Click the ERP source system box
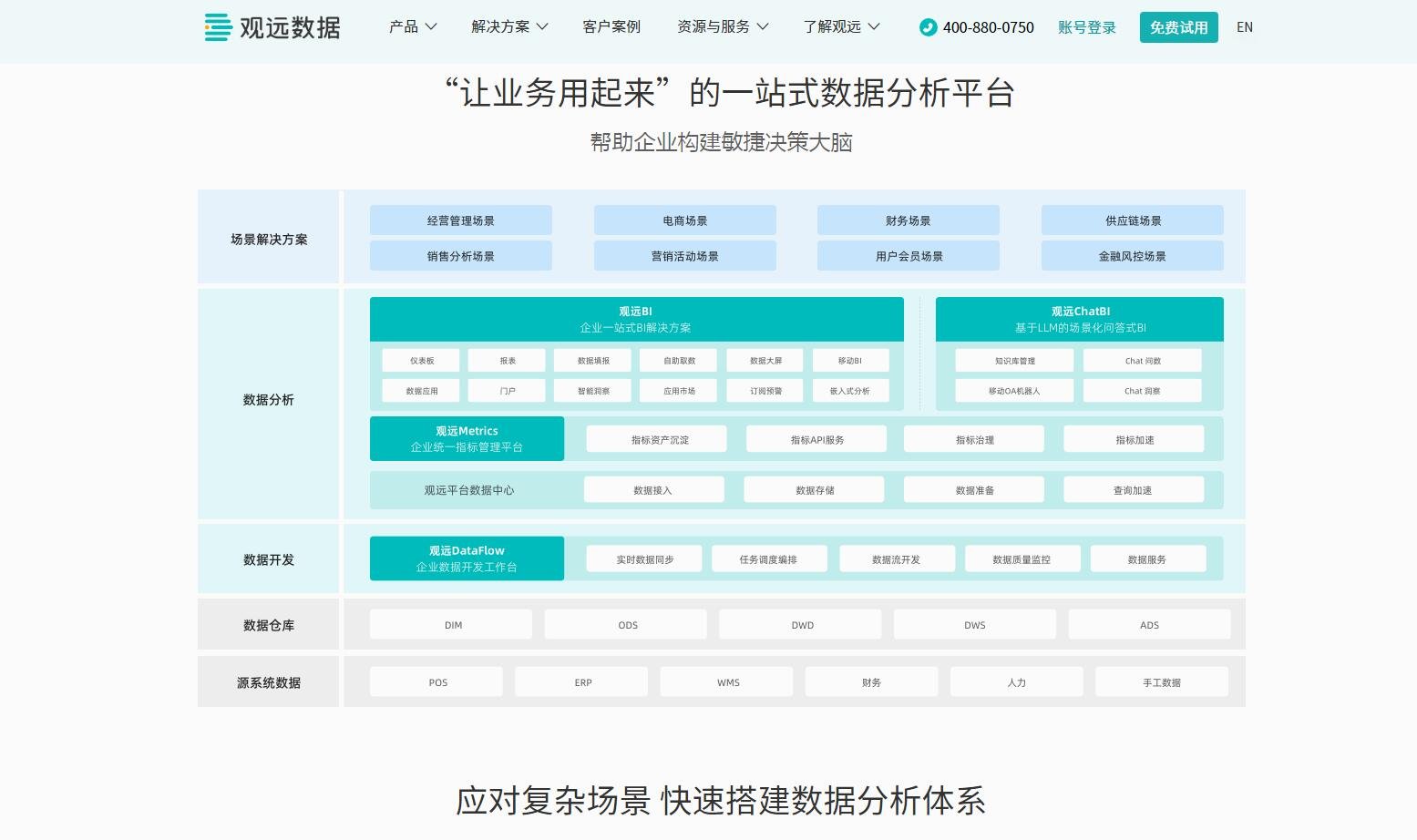The width and height of the screenshot is (1417, 840). coord(580,681)
